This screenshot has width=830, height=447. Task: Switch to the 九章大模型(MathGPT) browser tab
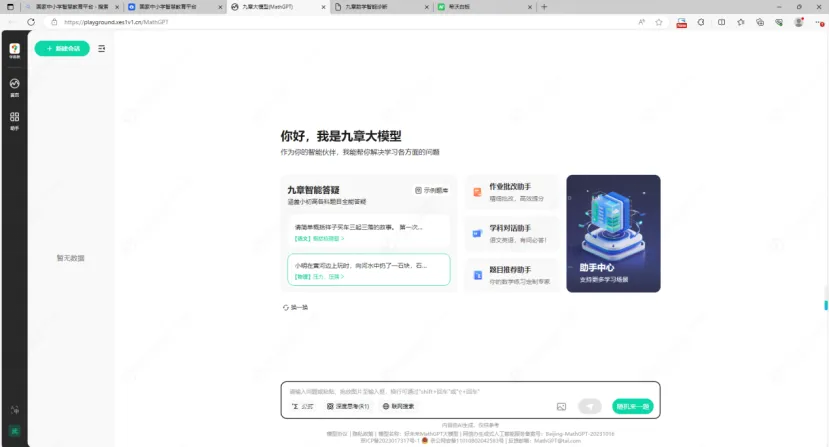click(x=278, y=7)
